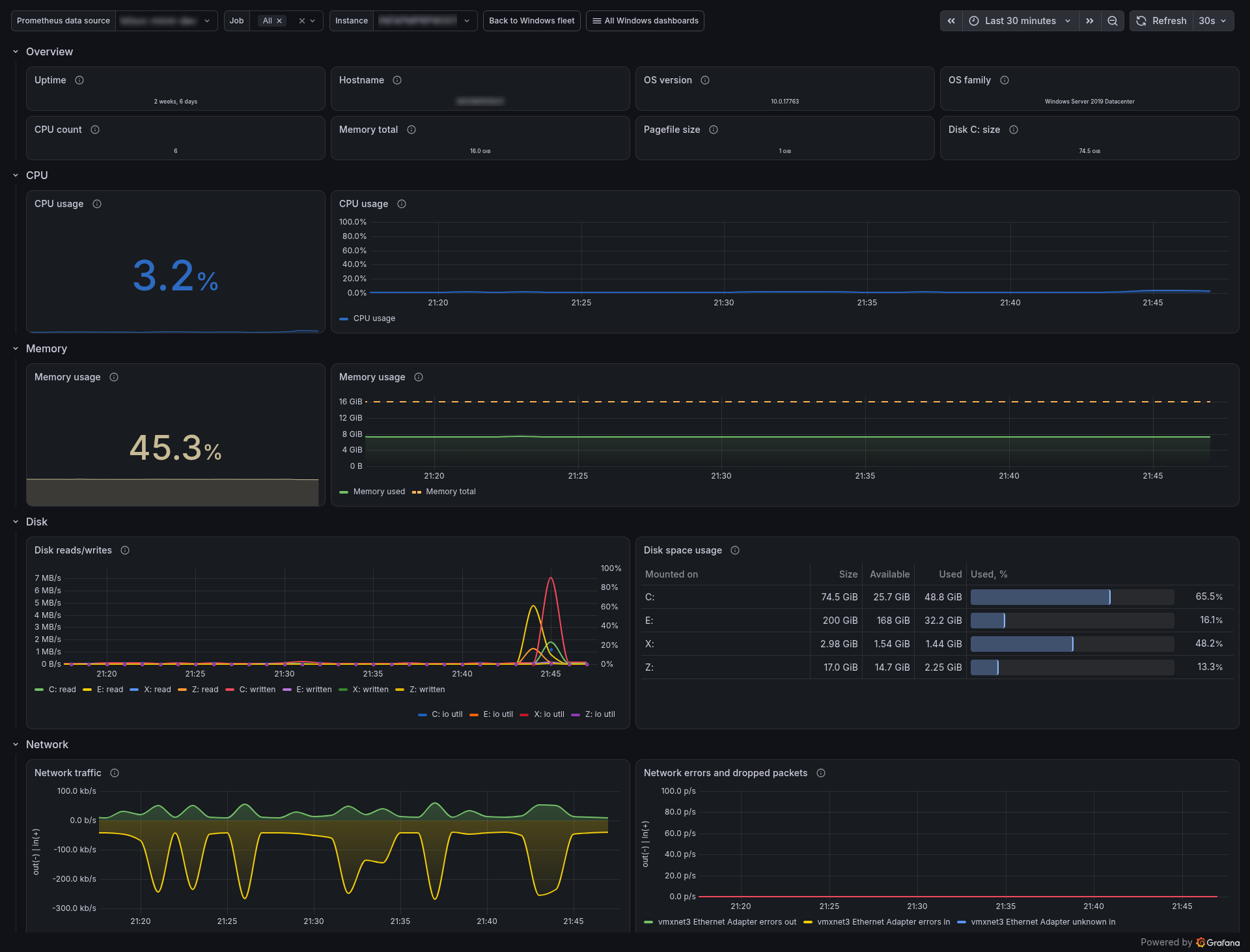
Task: Show info tooltip for Pagefile size
Action: click(714, 130)
